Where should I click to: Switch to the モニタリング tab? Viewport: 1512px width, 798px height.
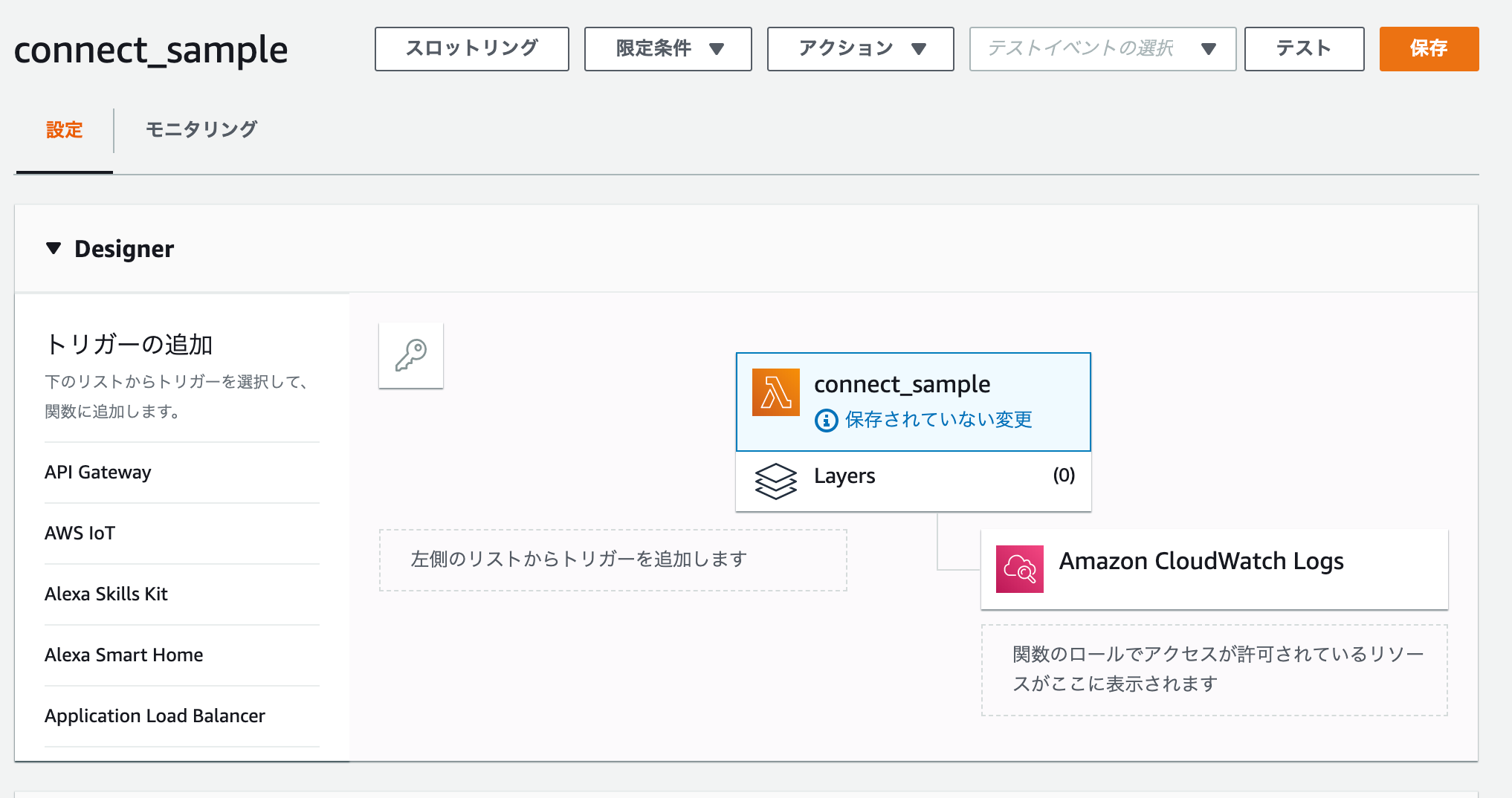pyautogui.click(x=201, y=130)
